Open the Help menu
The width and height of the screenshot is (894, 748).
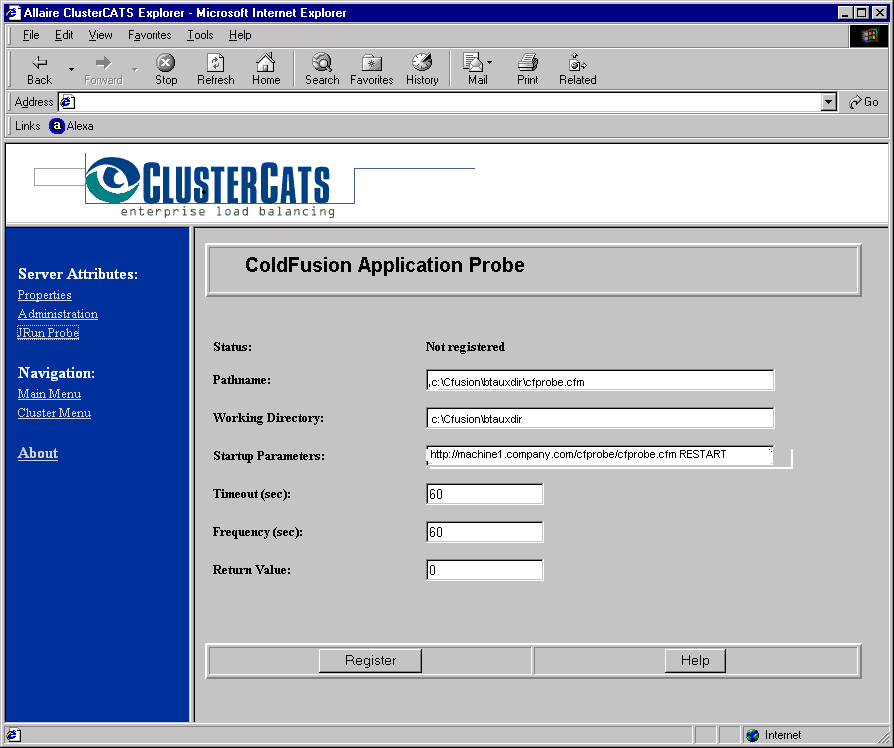(240, 35)
